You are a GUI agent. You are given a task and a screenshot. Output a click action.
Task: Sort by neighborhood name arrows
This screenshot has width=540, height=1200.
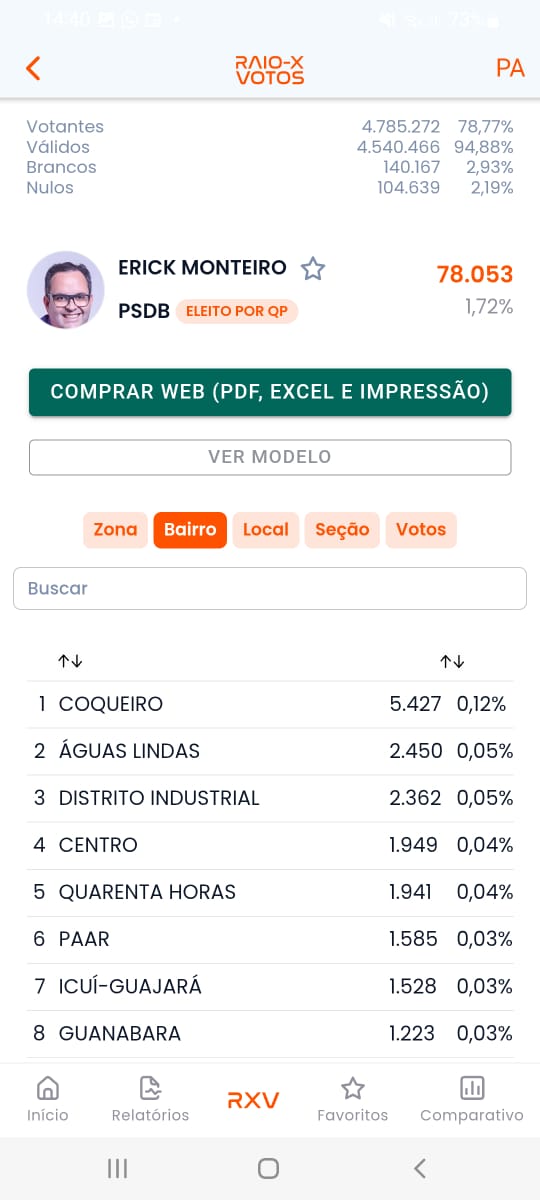pos(70,661)
